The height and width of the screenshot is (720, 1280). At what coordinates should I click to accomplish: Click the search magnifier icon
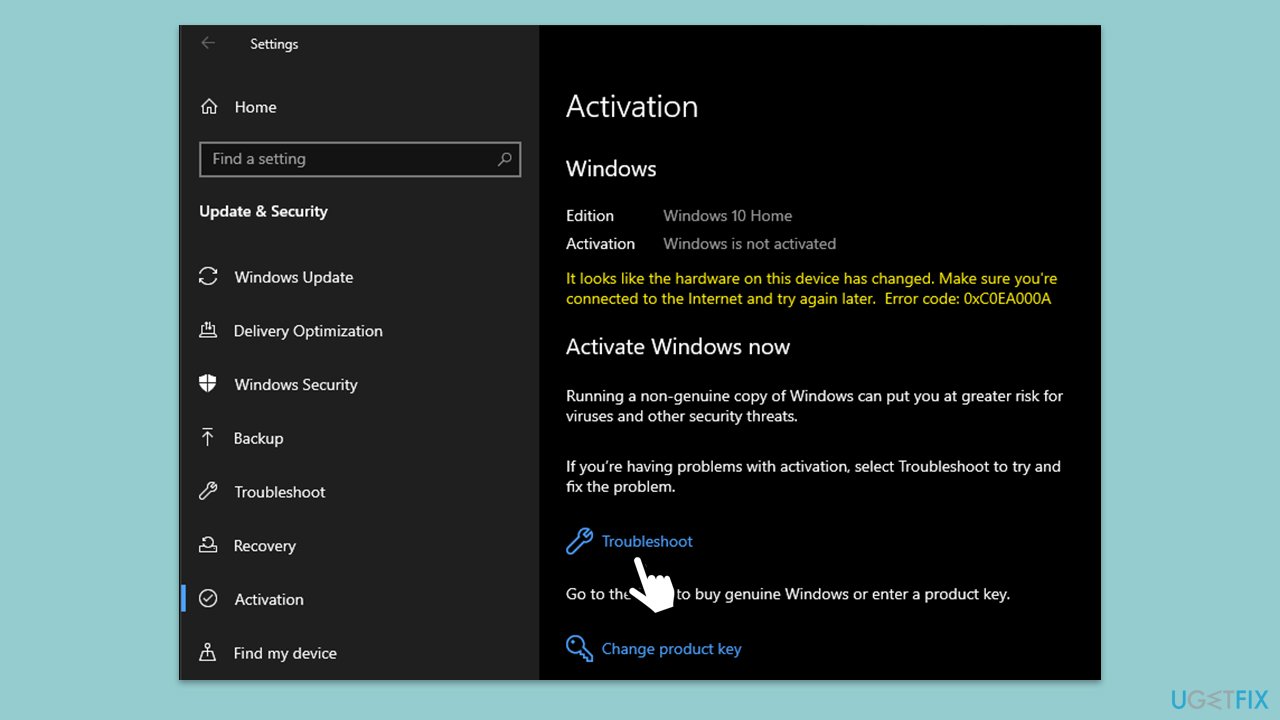pyautogui.click(x=504, y=159)
